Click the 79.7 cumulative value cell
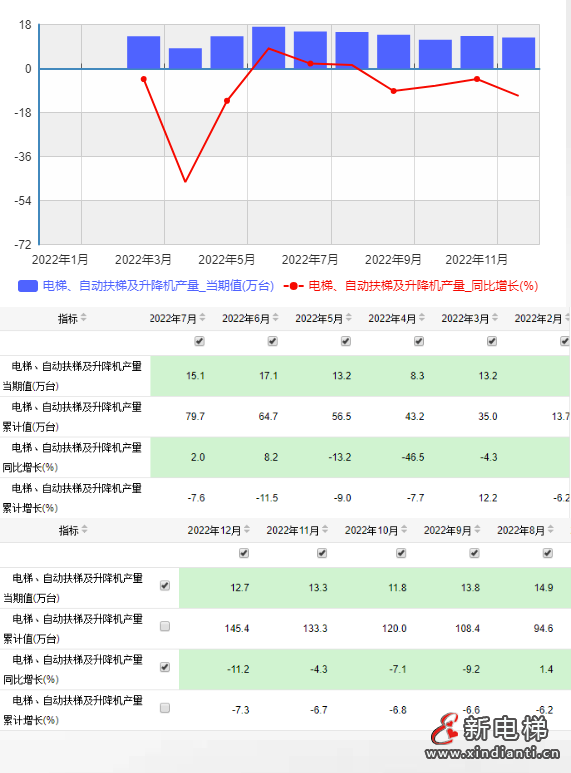Image resolution: width=571 pixels, height=773 pixels. pyautogui.click(x=195, y=417)
